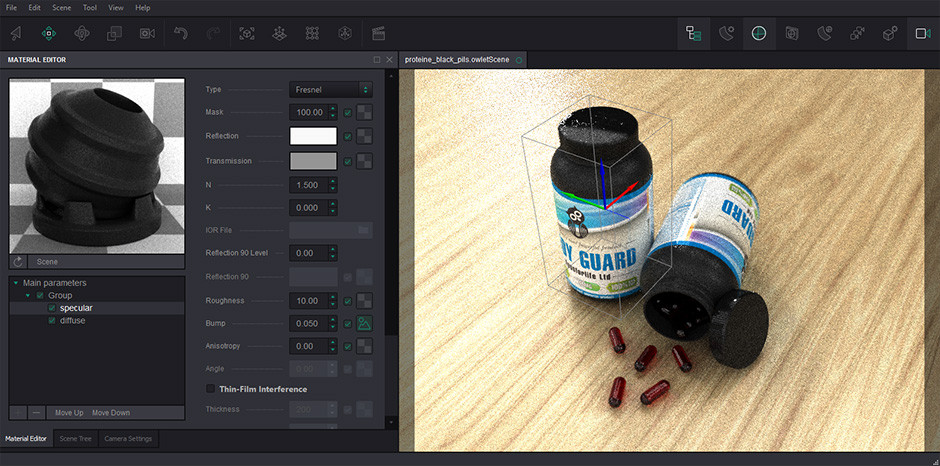The width and height of the screenshot is (940, 466).
Task: Open the Anisotropy texture slot
Action: coord(364,346)
